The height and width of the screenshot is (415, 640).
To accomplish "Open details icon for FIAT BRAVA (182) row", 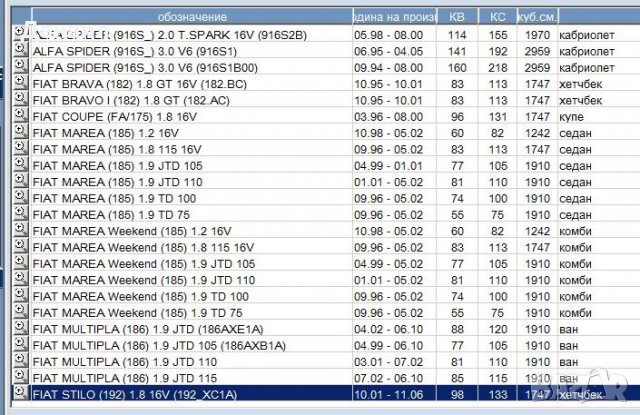I will pos(20,83).
